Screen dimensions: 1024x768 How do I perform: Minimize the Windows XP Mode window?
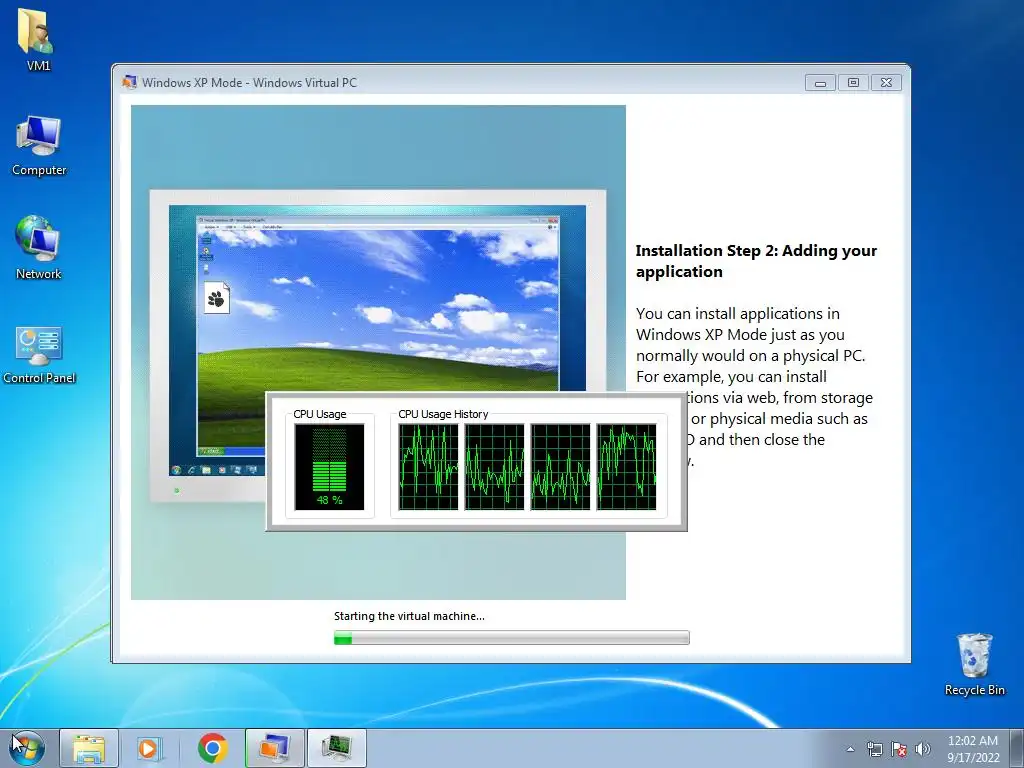coord(820,82)
